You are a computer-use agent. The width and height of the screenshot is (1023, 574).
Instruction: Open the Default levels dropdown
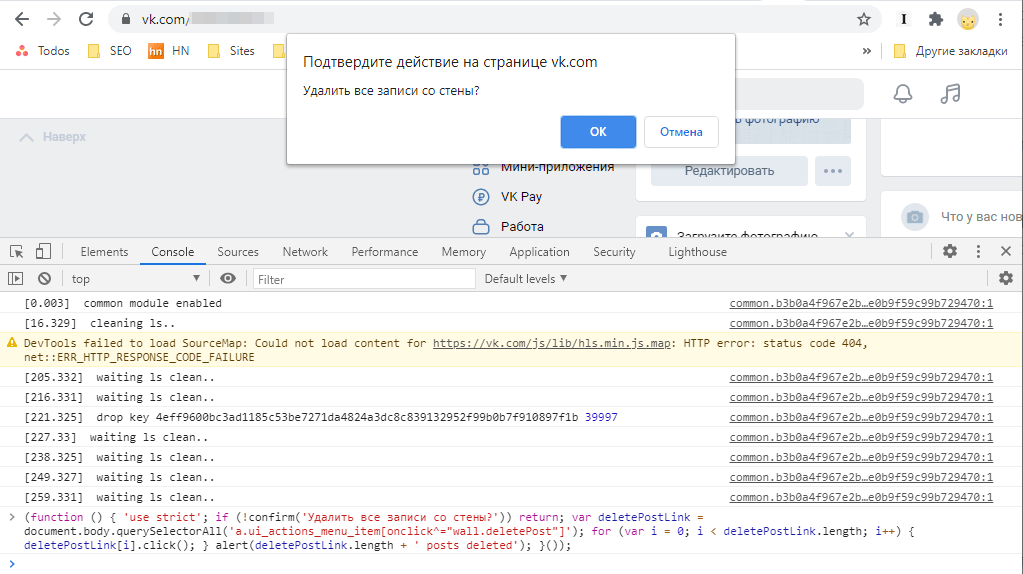click(x=526, y=279)
